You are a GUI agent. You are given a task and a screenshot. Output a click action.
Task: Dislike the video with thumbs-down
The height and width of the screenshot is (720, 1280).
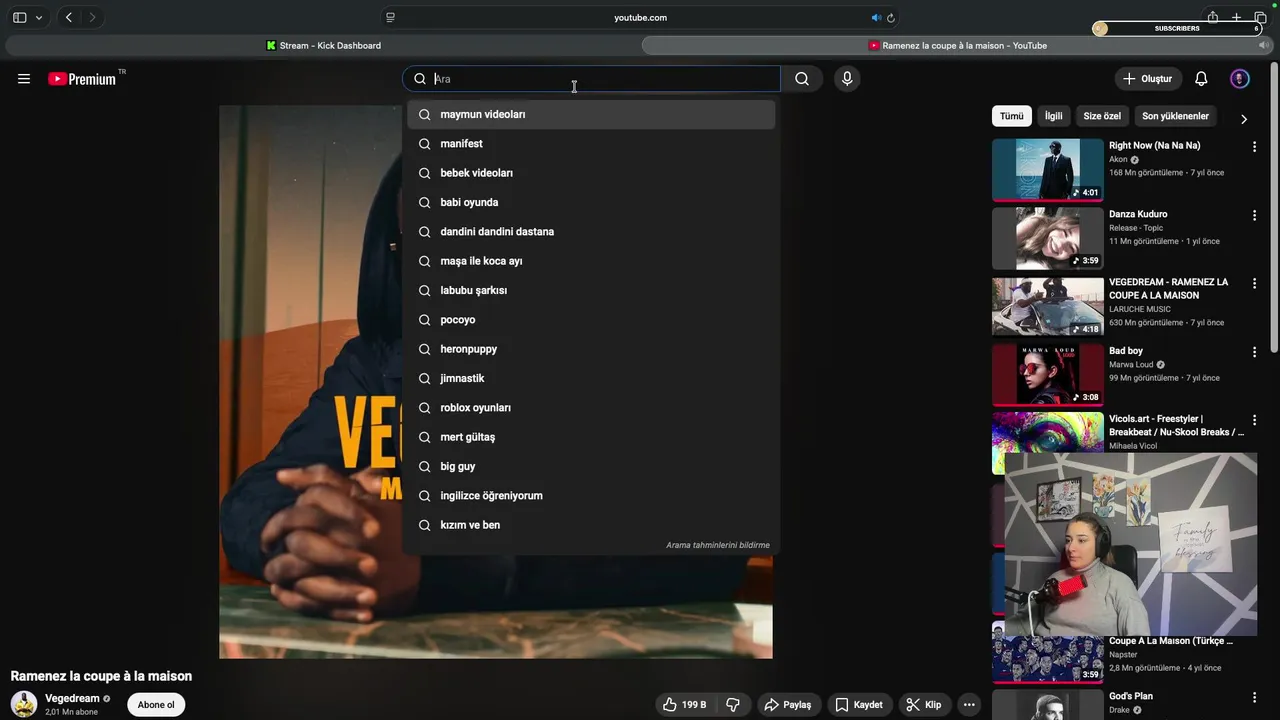point(733,705)
